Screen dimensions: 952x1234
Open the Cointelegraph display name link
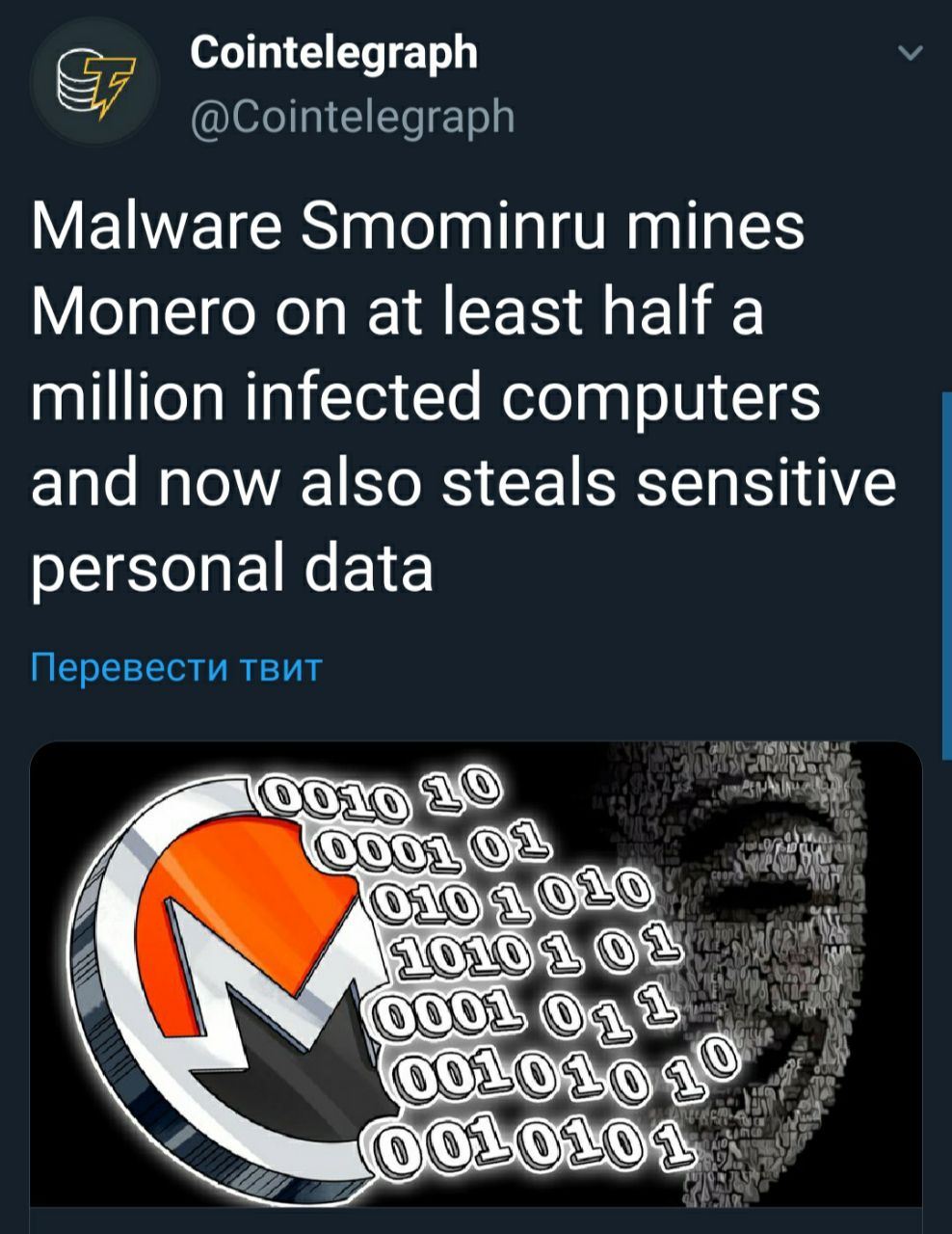(333, 52)
